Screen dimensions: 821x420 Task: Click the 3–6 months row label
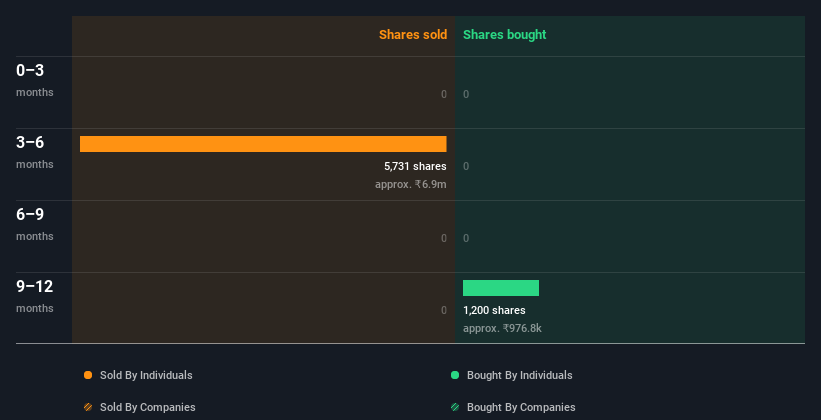click(35, 152)
